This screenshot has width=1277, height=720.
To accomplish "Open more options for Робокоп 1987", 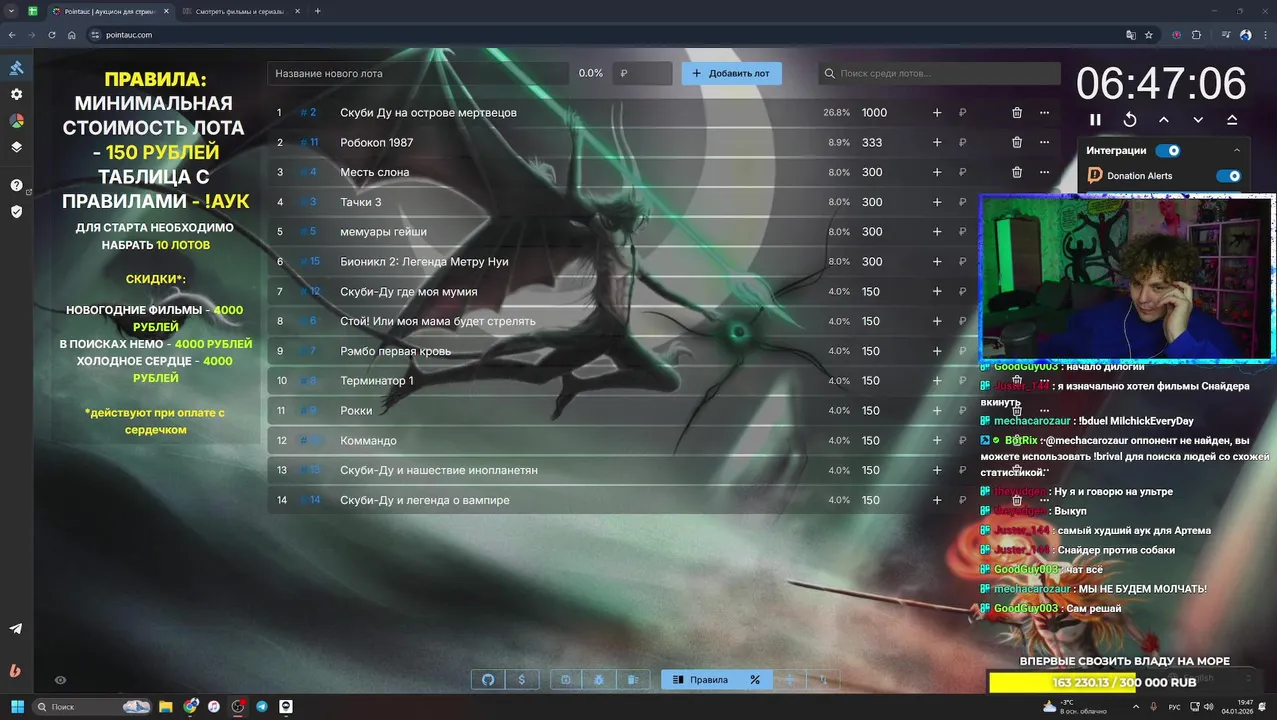I will coord(1044,143).
